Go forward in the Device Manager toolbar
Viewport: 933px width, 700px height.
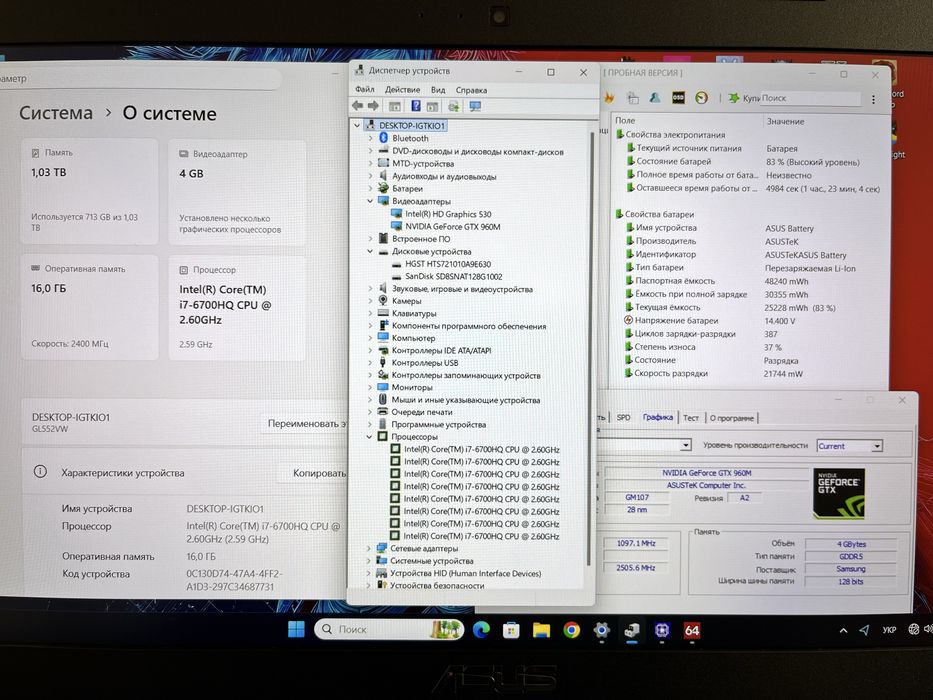pos(373,106)
